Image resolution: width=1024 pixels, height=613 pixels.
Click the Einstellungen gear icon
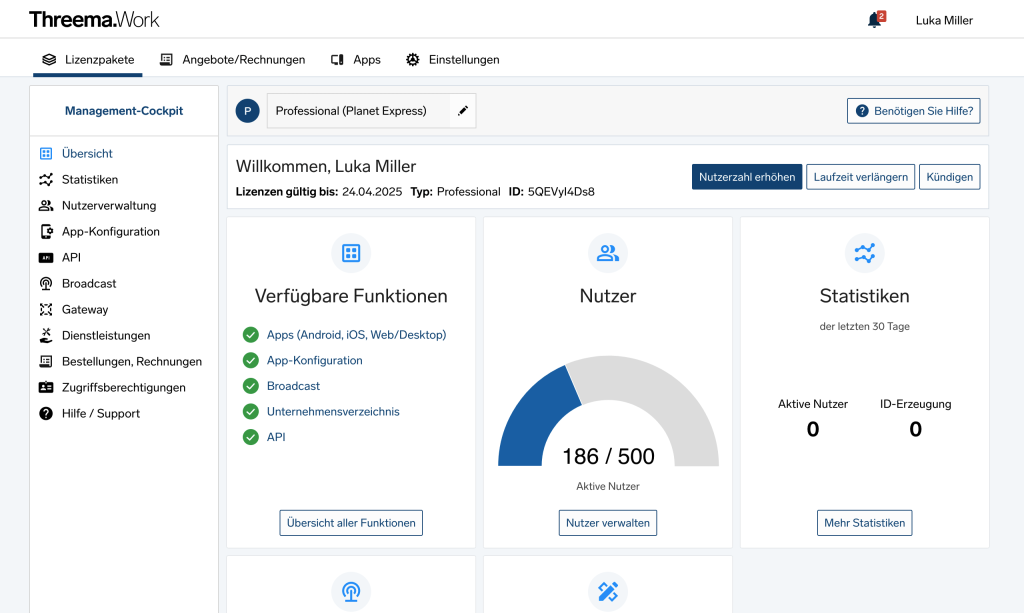[x=413, y=59]
